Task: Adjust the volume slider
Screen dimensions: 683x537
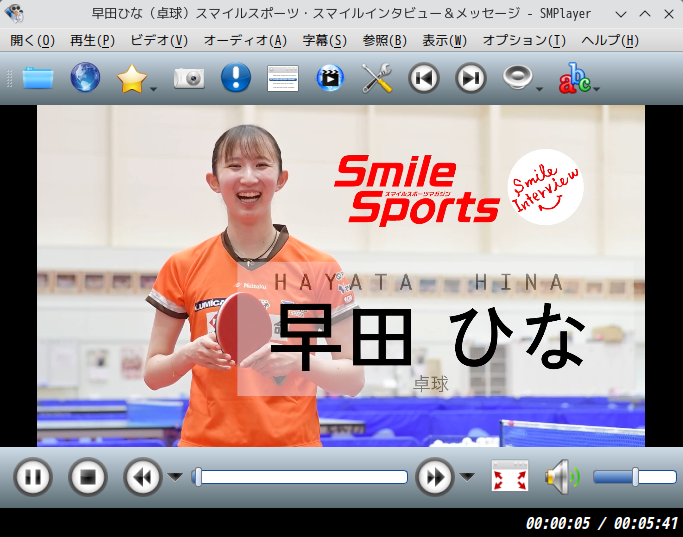Action: click(635, 477)
